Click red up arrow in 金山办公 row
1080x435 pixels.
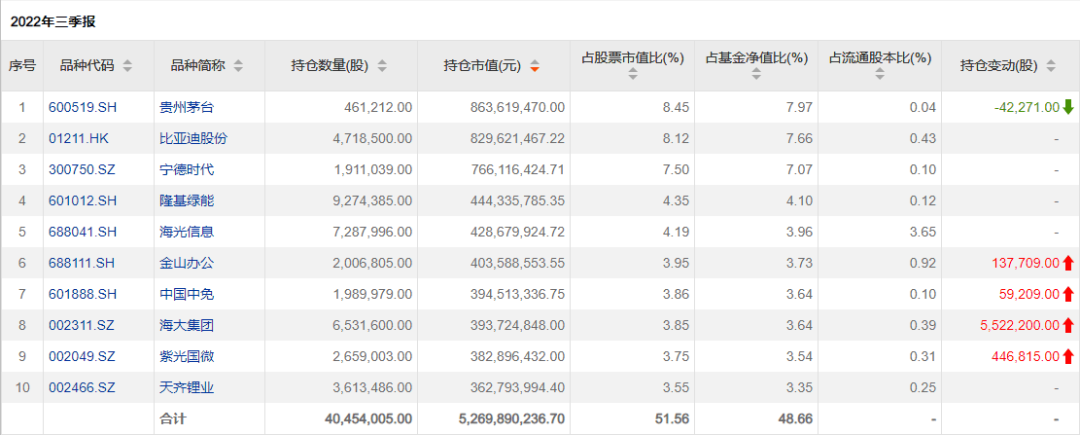[x=1068, y=262]
